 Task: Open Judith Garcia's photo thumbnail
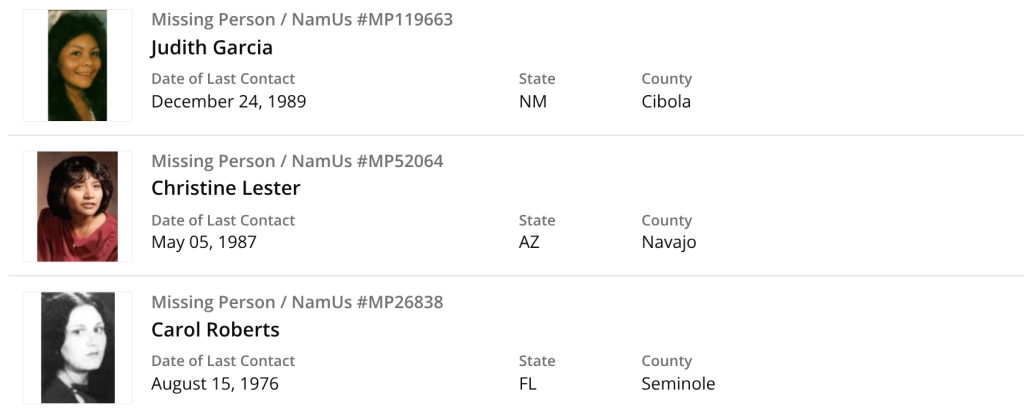pos(77,66)
